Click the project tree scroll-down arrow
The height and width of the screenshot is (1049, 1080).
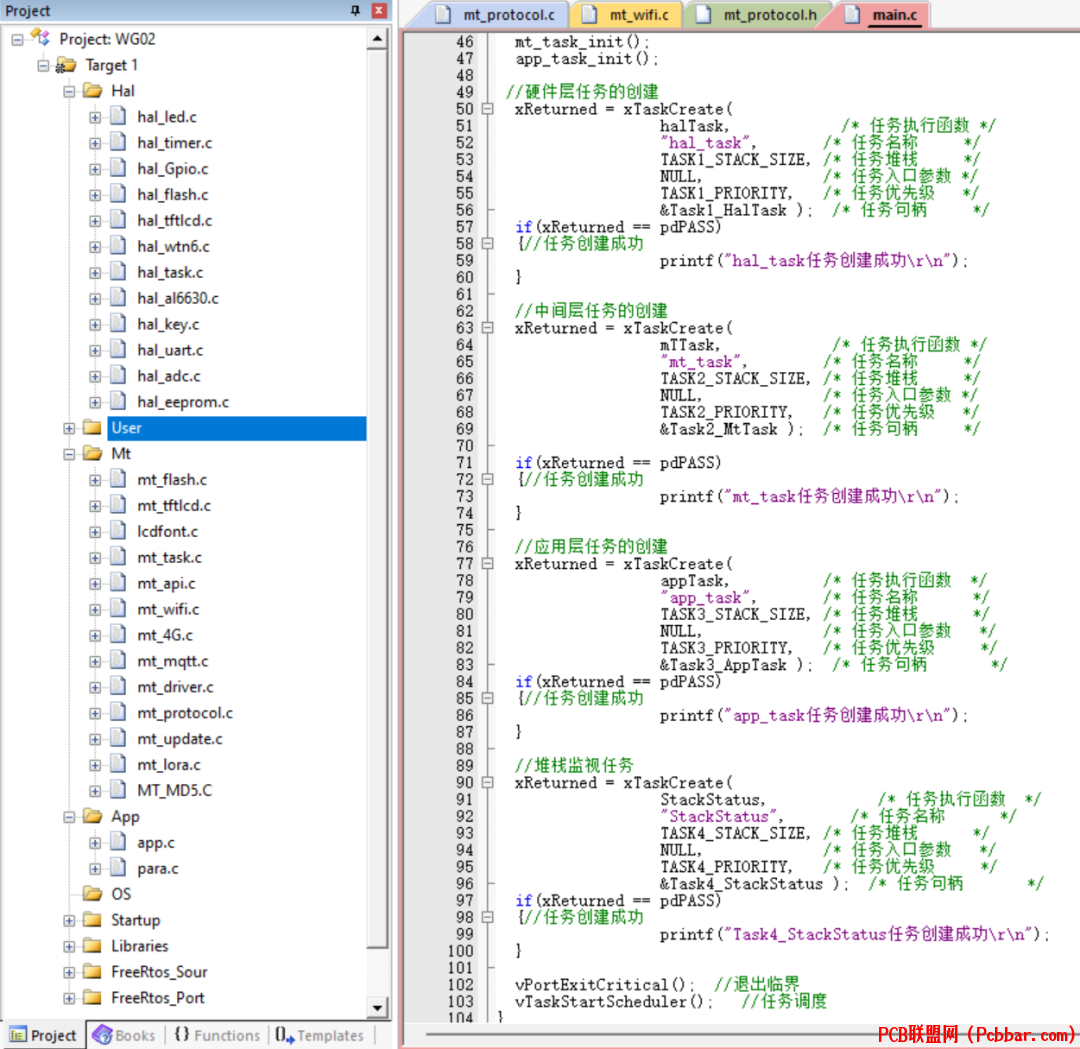377,1008
